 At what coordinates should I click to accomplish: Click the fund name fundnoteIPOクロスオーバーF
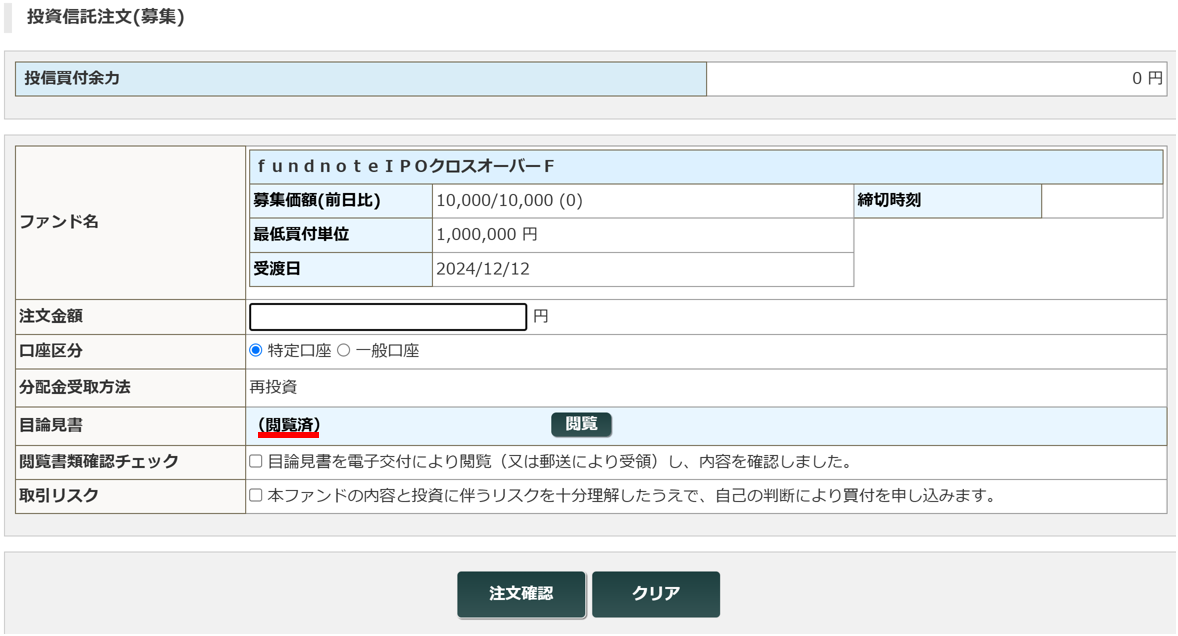(406, 166)
